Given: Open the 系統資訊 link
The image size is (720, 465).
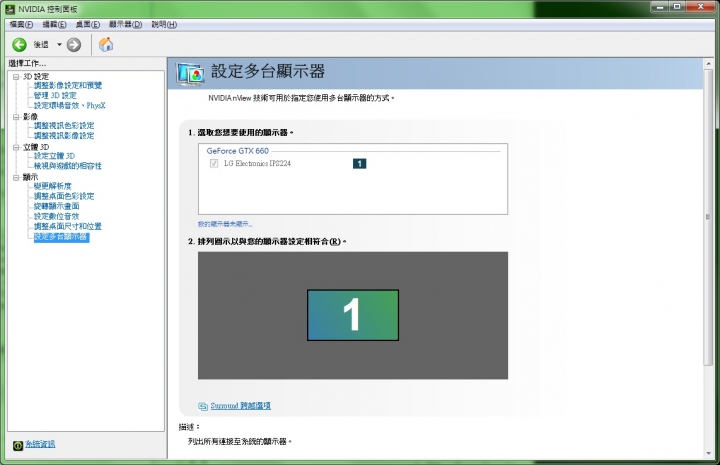Looking at the screenshot, I should [40, 444].
